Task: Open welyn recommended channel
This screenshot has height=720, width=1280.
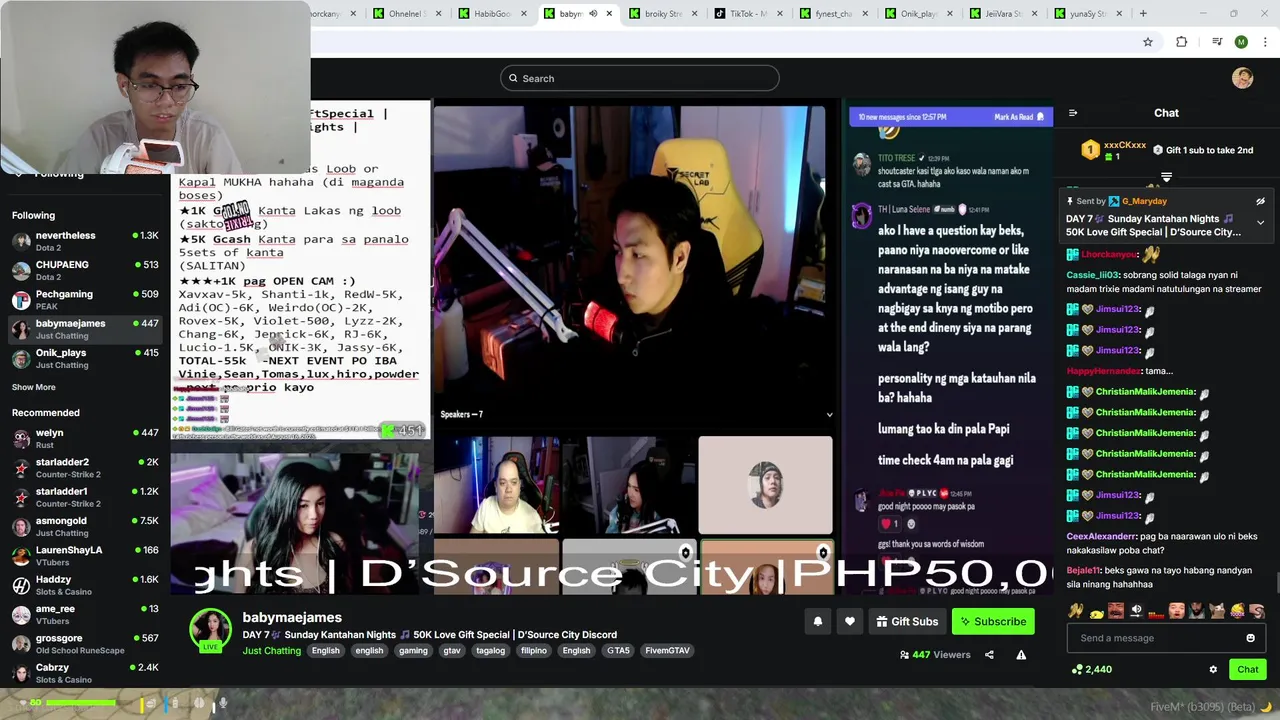Action: [85, 438]
